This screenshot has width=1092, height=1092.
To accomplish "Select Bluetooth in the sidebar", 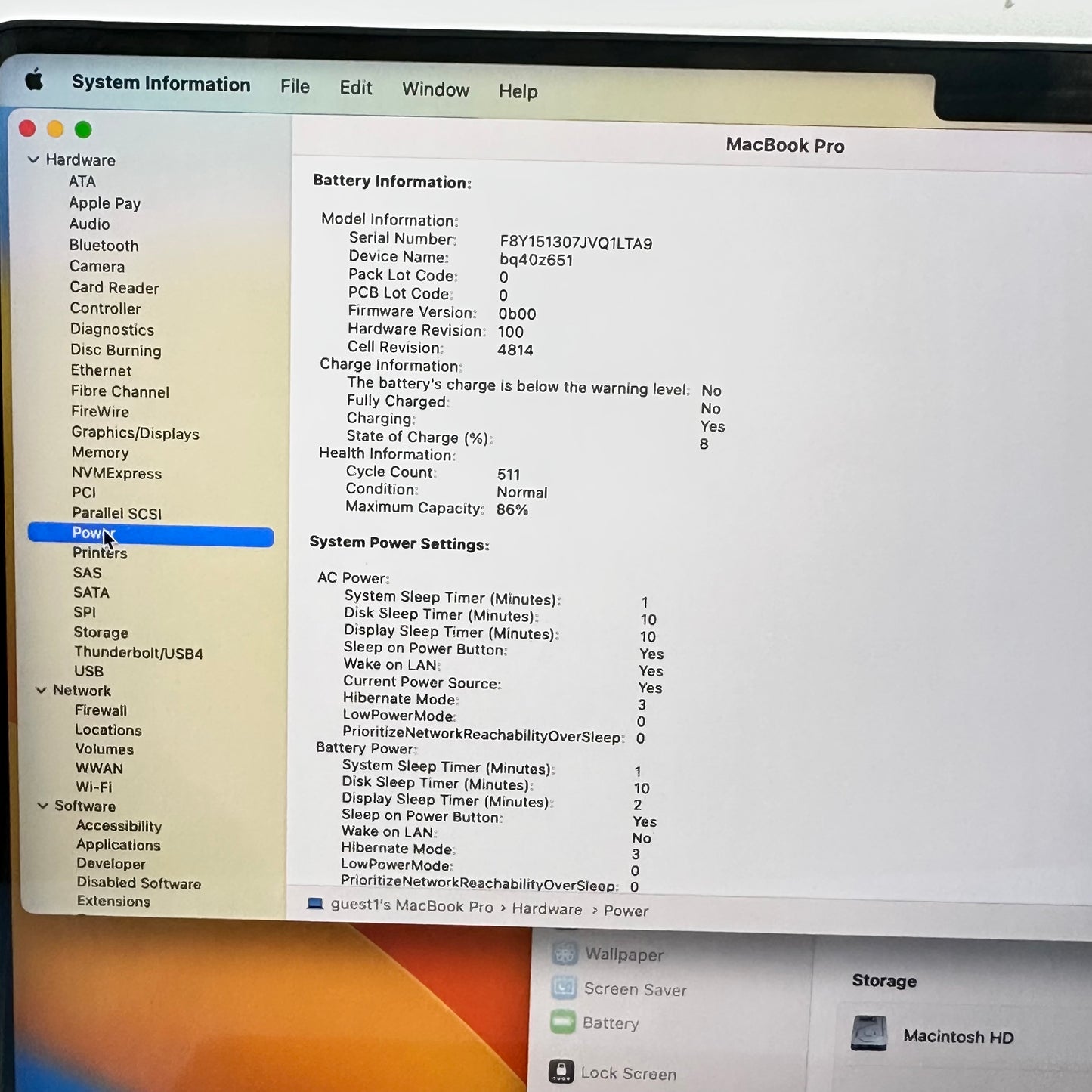I will pos(104,246).
